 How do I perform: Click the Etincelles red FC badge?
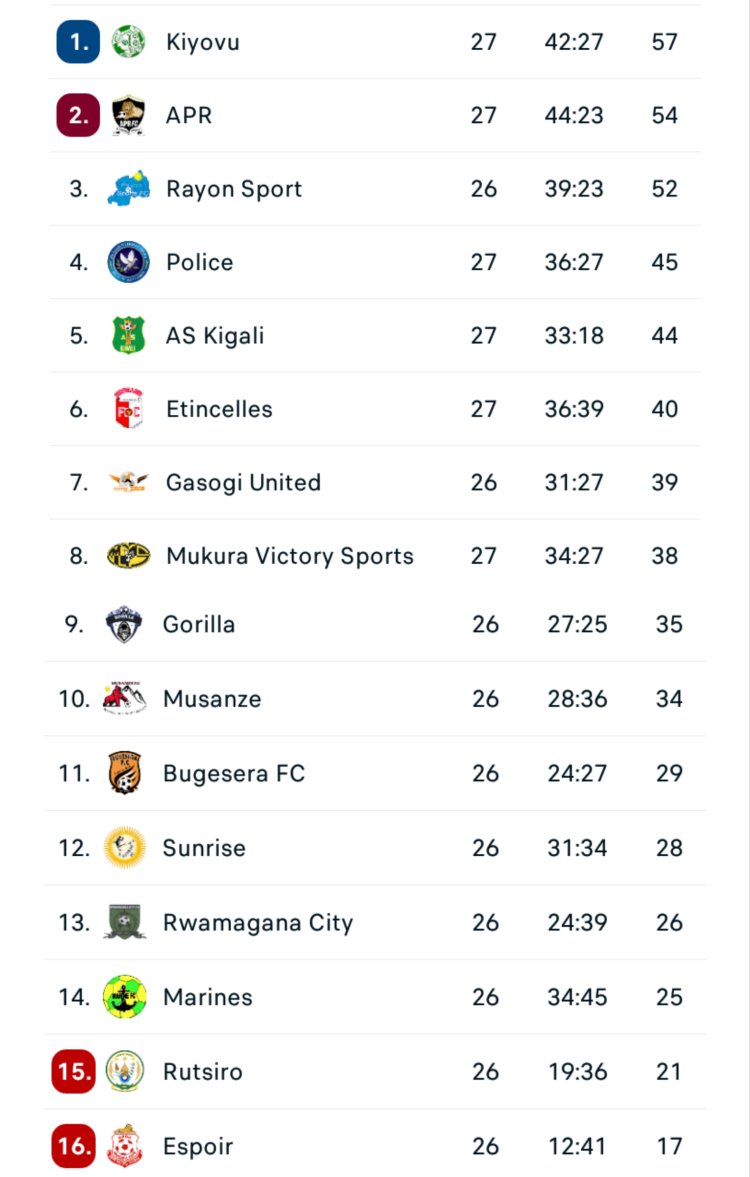[128, 409]
